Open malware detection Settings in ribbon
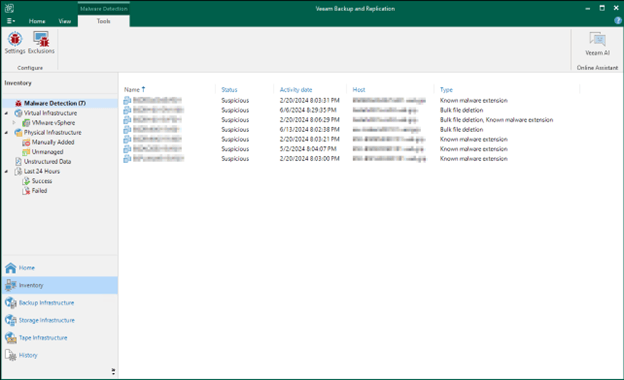The height and width of the screenshot is (380, 624). click(15, 43)
